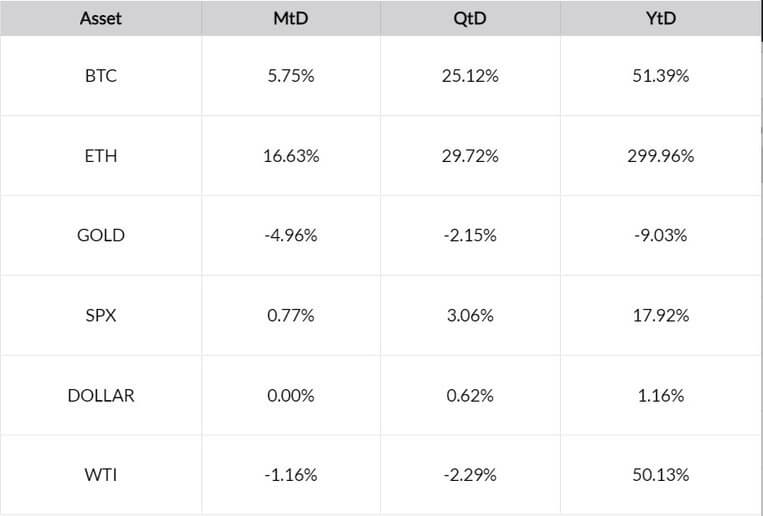Select the WTI asset cell
Image resolution: width=763 pixels, height=516 pixels.
101,475
